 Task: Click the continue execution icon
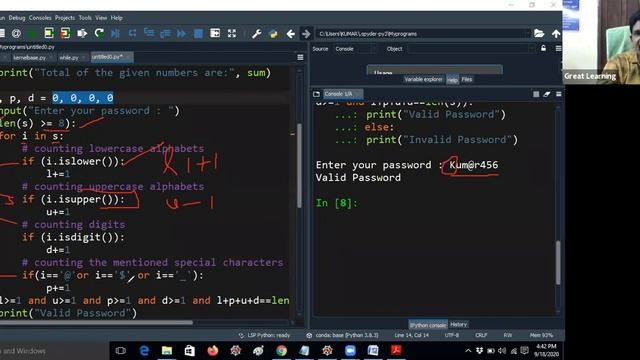pos(181,33)
